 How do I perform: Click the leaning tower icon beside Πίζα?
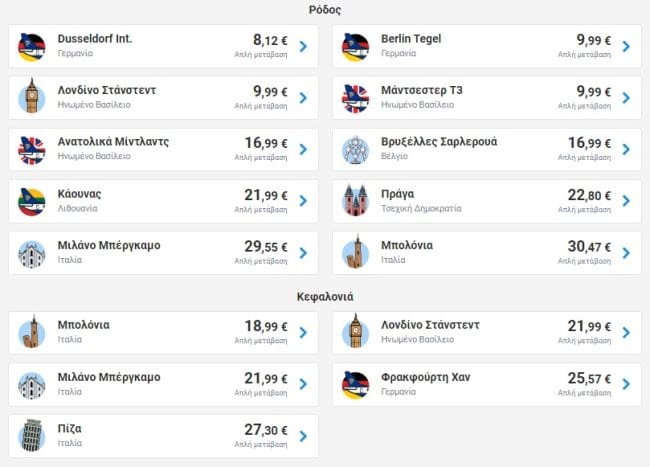tap(32, 436)
